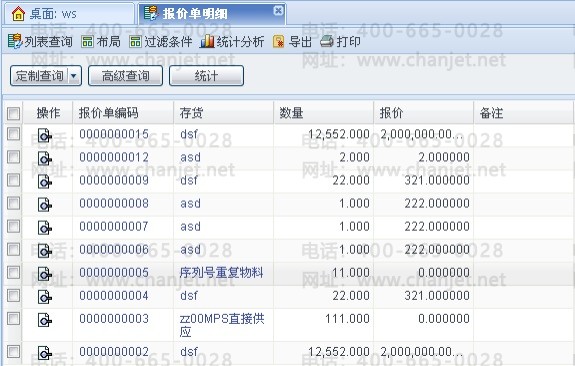Screen dimensions: 575x366
Task: Check the row 0000000005 checkbox
Action: [x=14, y=272]
